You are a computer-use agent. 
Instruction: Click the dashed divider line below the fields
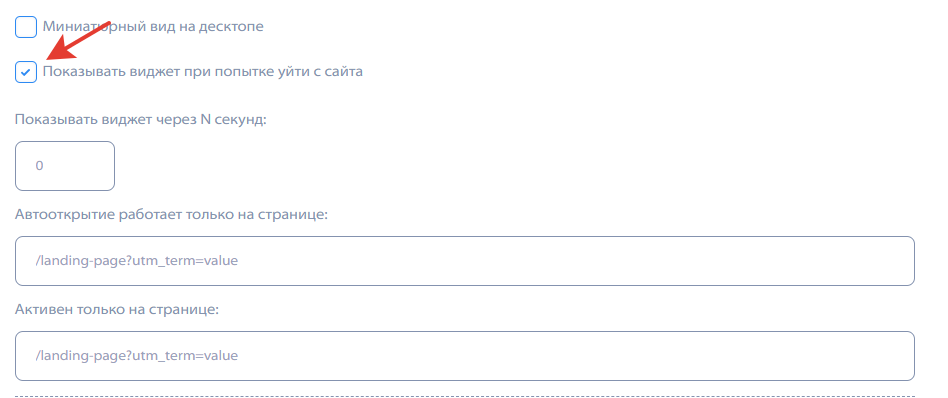[464, 396]
